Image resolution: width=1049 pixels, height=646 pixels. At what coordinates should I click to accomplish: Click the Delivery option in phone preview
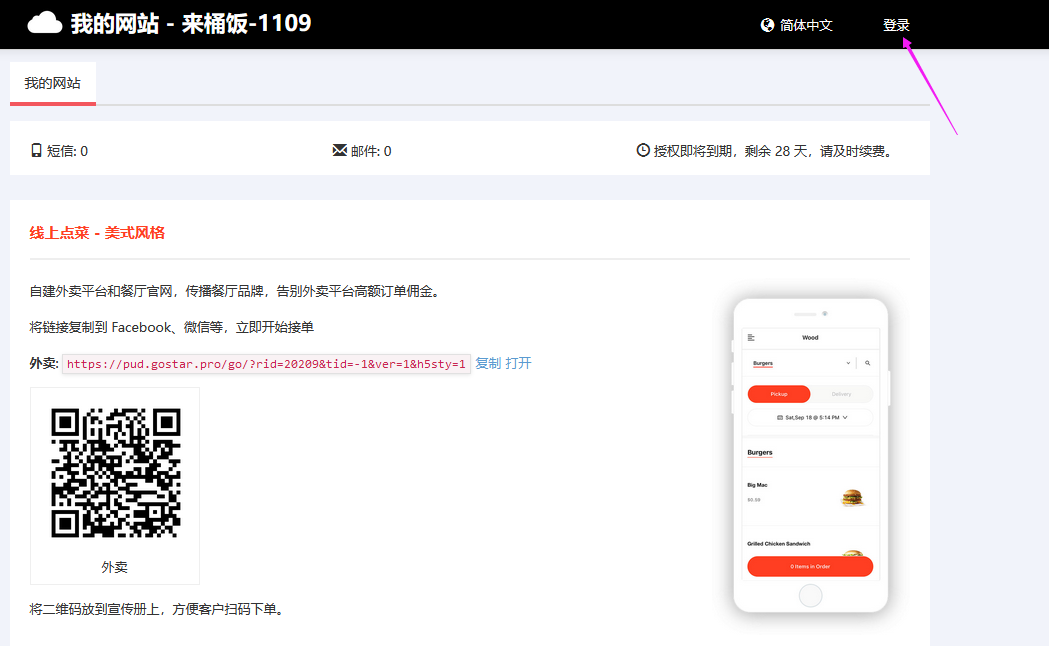[842, 394]
